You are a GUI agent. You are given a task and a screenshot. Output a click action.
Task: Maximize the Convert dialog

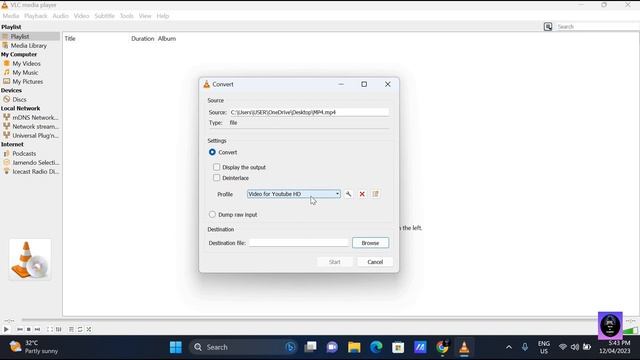pyautogui.click(x=364, y=84)
